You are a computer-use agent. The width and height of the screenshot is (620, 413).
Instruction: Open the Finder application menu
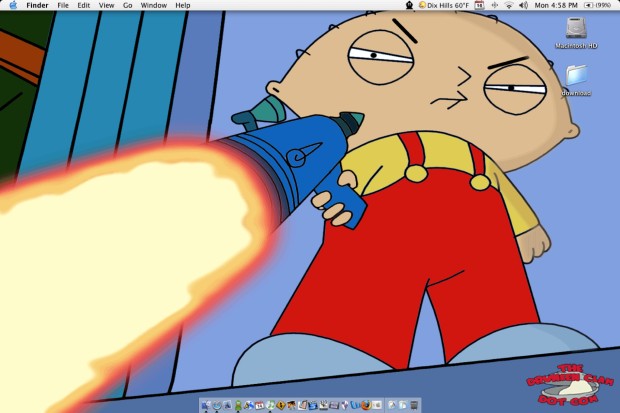pos(37,5)
